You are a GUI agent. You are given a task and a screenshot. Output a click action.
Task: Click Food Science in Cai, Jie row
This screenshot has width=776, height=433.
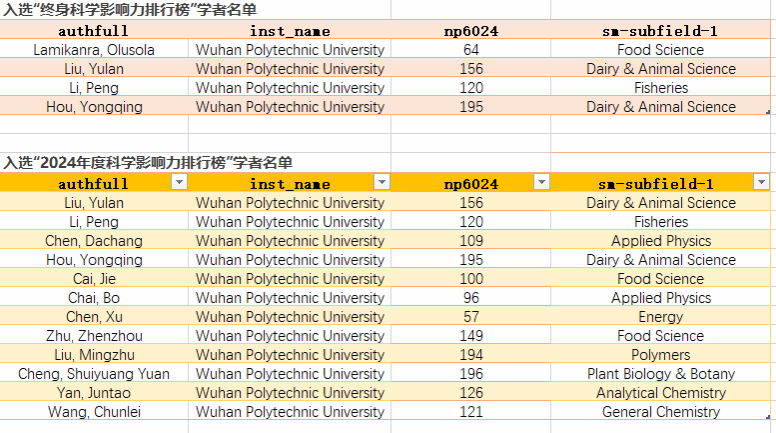click(661, 279)
